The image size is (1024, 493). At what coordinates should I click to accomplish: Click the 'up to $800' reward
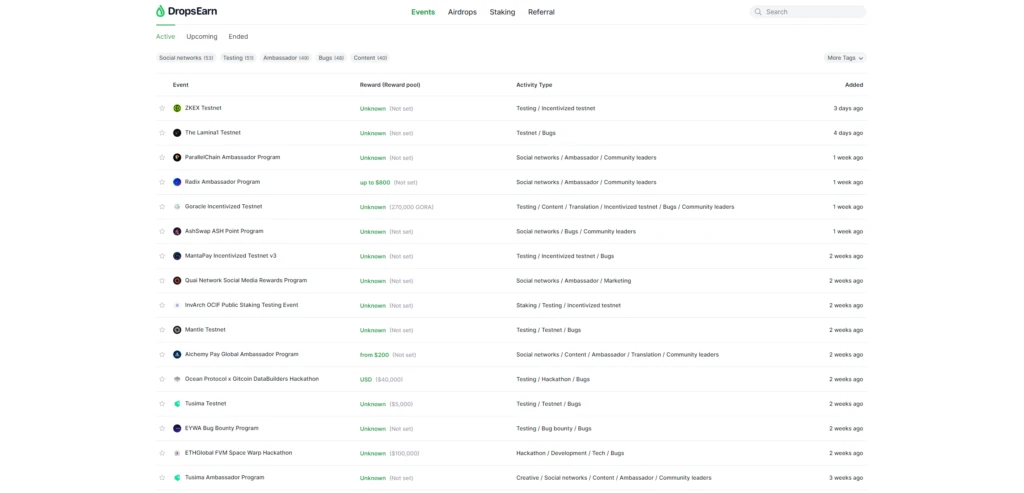(375, 182)
